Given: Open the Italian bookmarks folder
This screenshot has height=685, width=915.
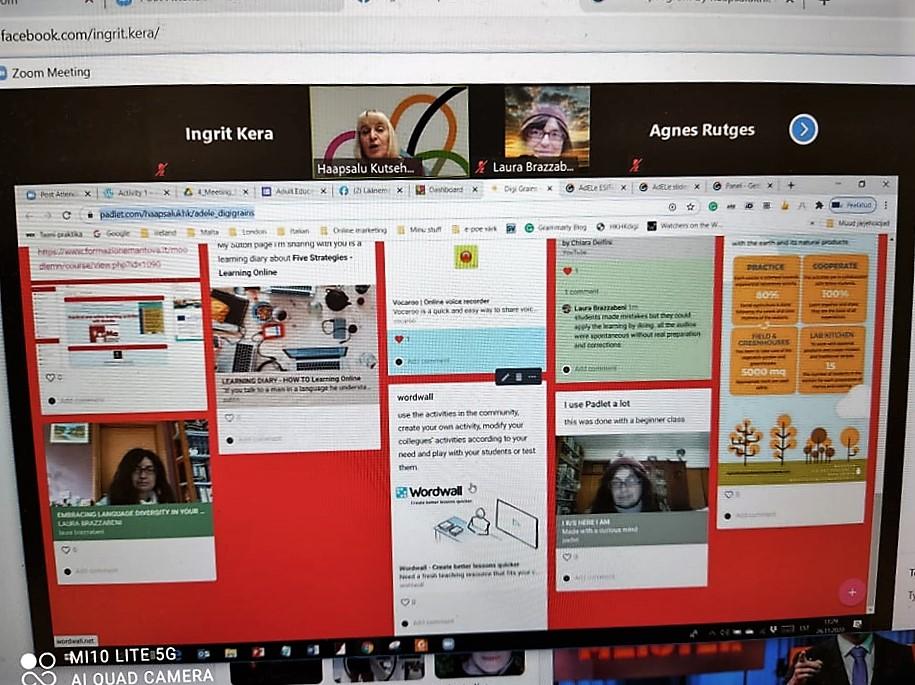Looking at the screenshot, I should [294, 231].
